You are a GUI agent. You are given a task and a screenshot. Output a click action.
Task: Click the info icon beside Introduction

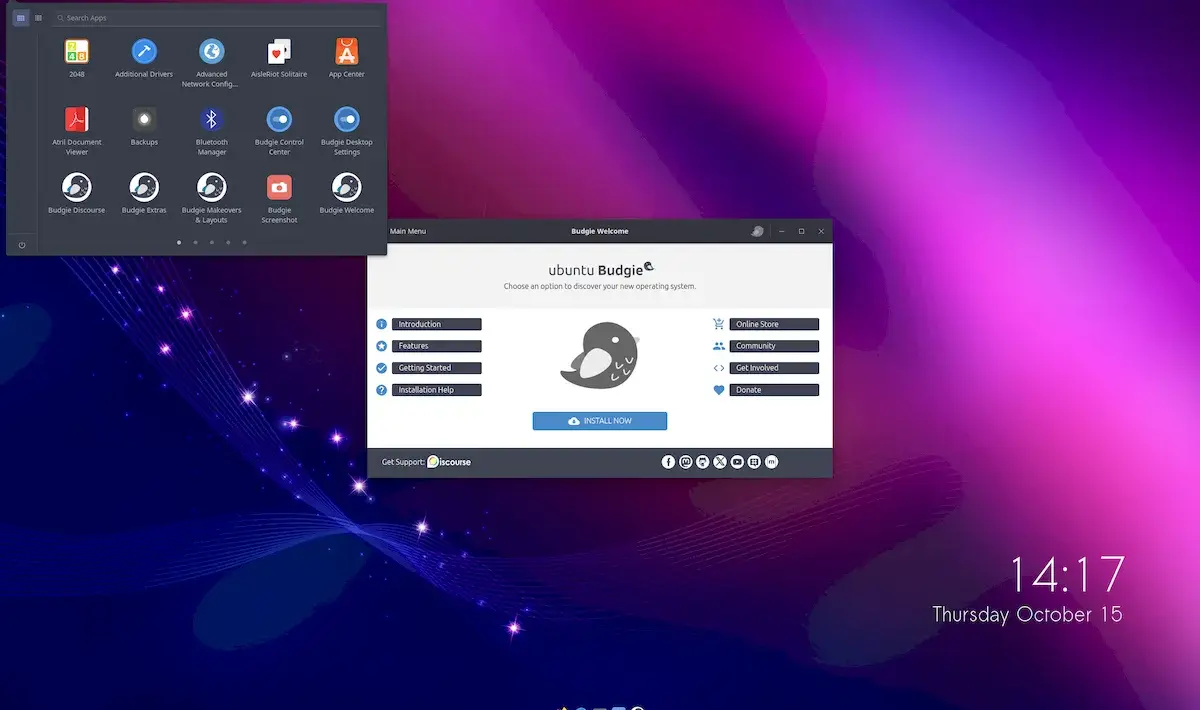[381, 324]
